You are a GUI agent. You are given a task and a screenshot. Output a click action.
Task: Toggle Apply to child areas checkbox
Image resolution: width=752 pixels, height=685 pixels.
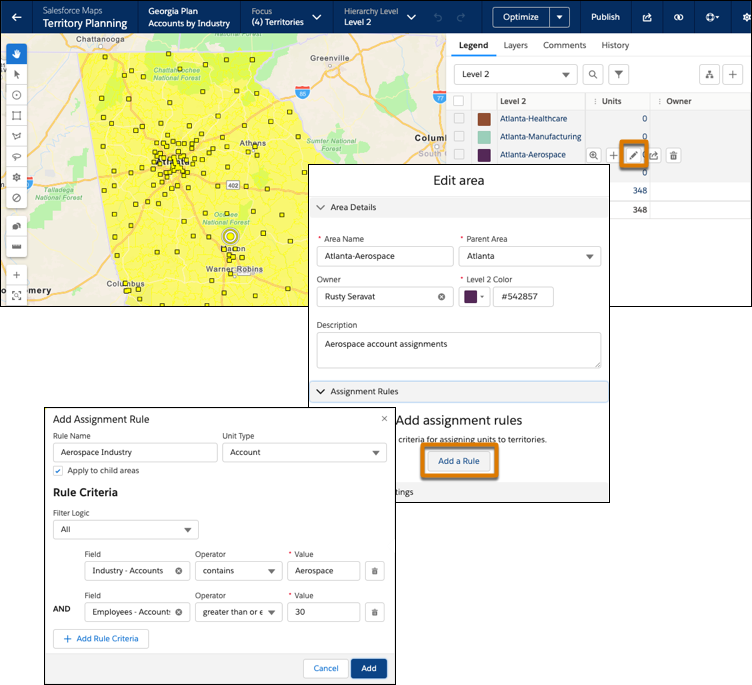[x=58, y=471]
